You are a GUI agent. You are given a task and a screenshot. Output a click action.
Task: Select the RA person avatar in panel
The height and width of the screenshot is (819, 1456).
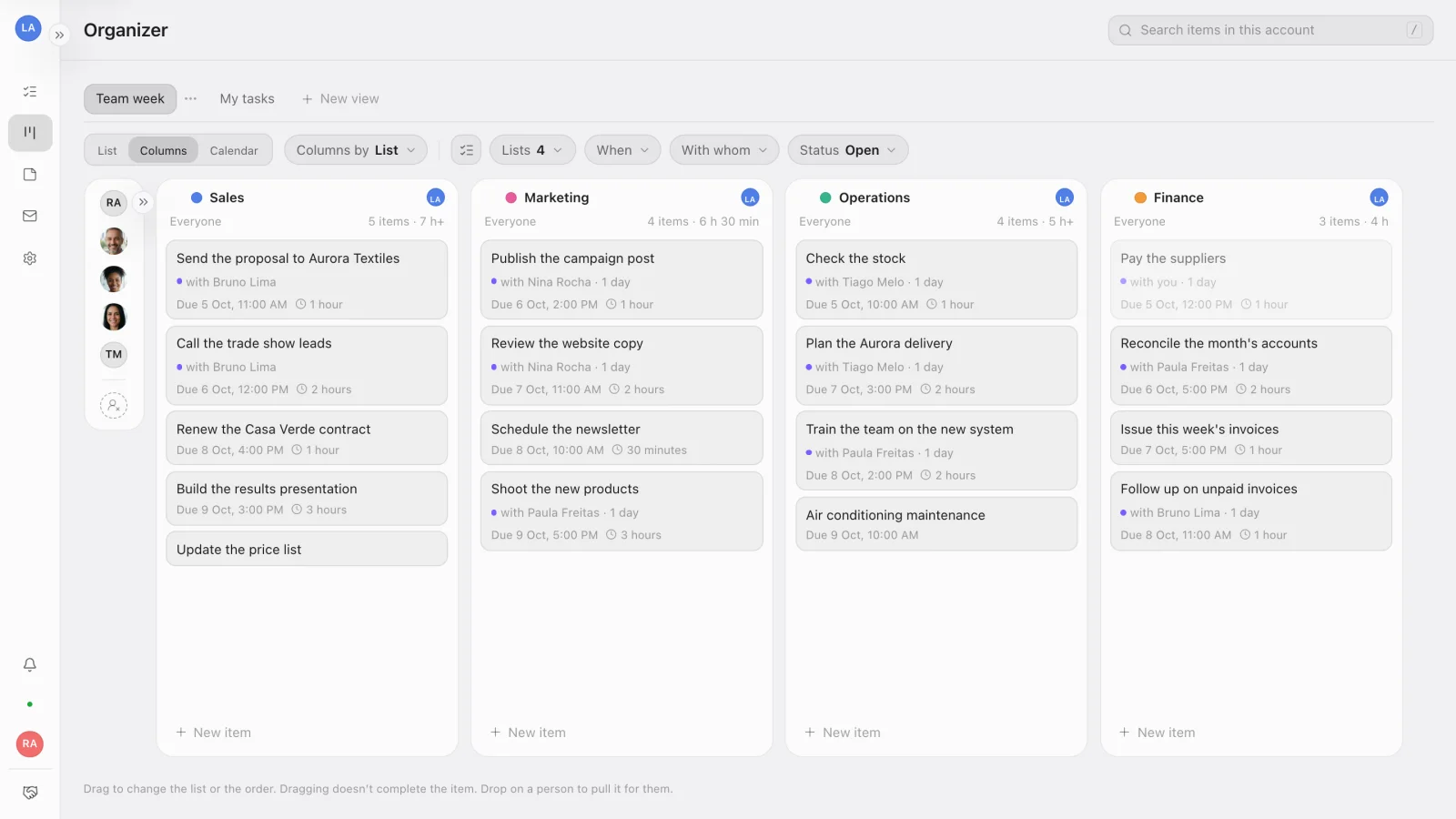click(114, 202)
